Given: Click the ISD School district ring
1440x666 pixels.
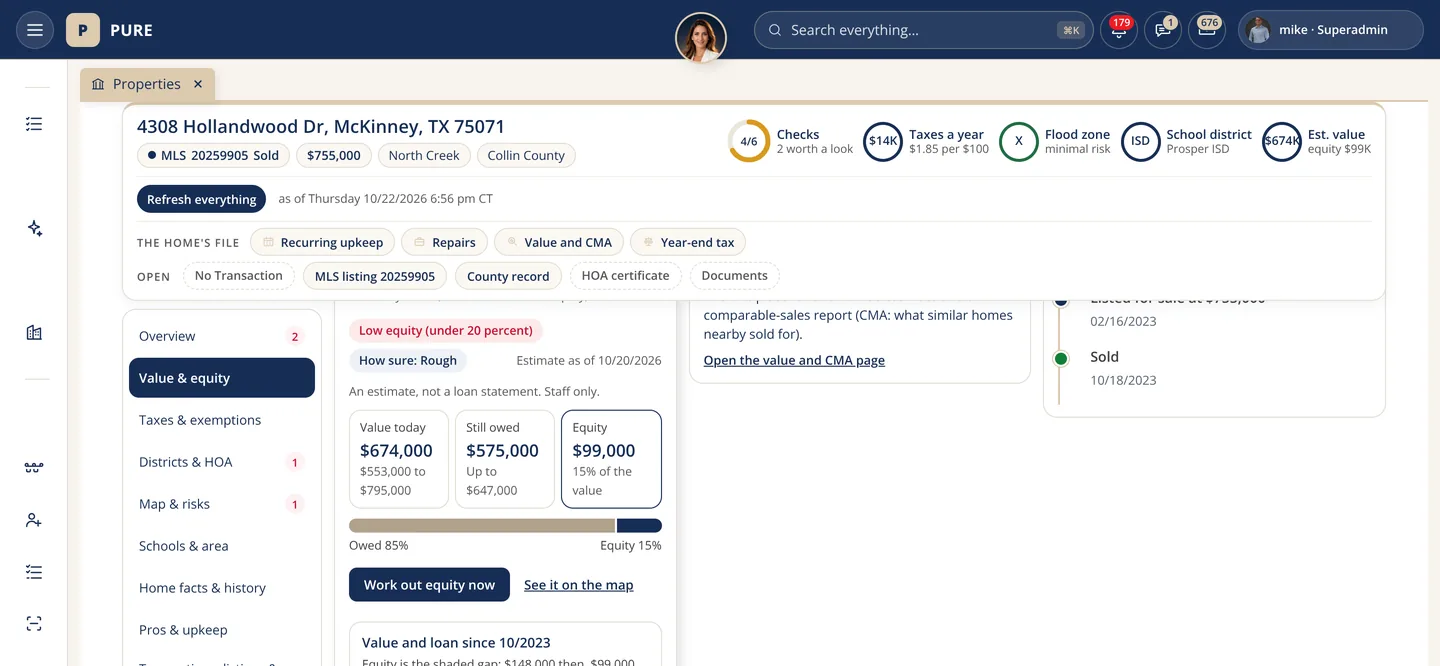Looking at the screenshot, I should click(x=1140, y=141).
